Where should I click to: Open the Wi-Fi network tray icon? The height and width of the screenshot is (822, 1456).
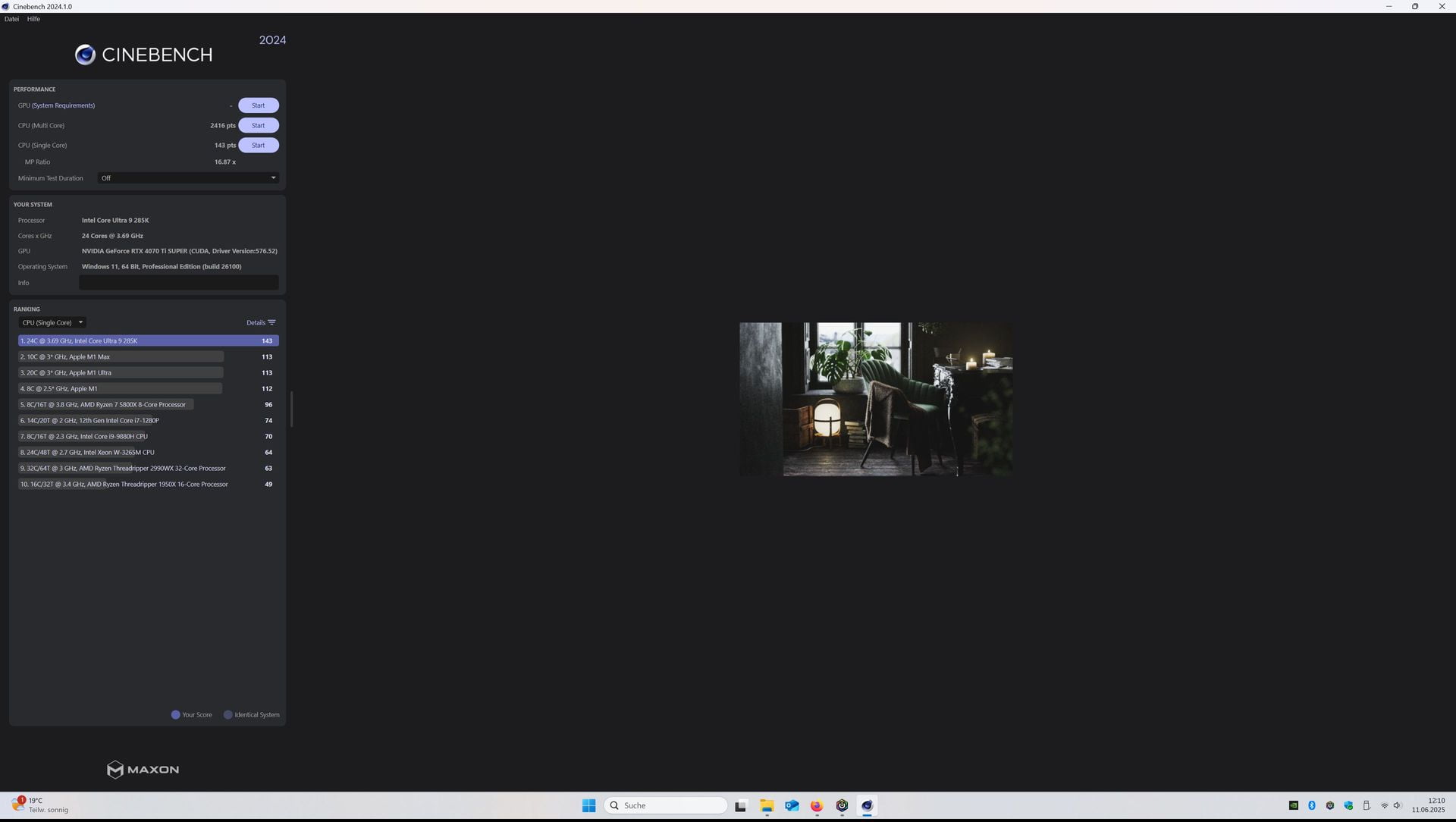click(1385, 805)
